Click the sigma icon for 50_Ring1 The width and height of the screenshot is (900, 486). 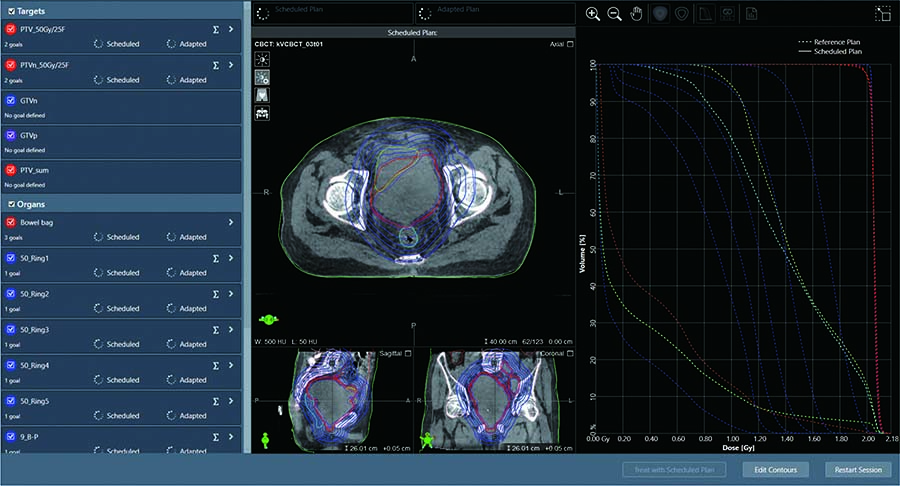[216, 258]
